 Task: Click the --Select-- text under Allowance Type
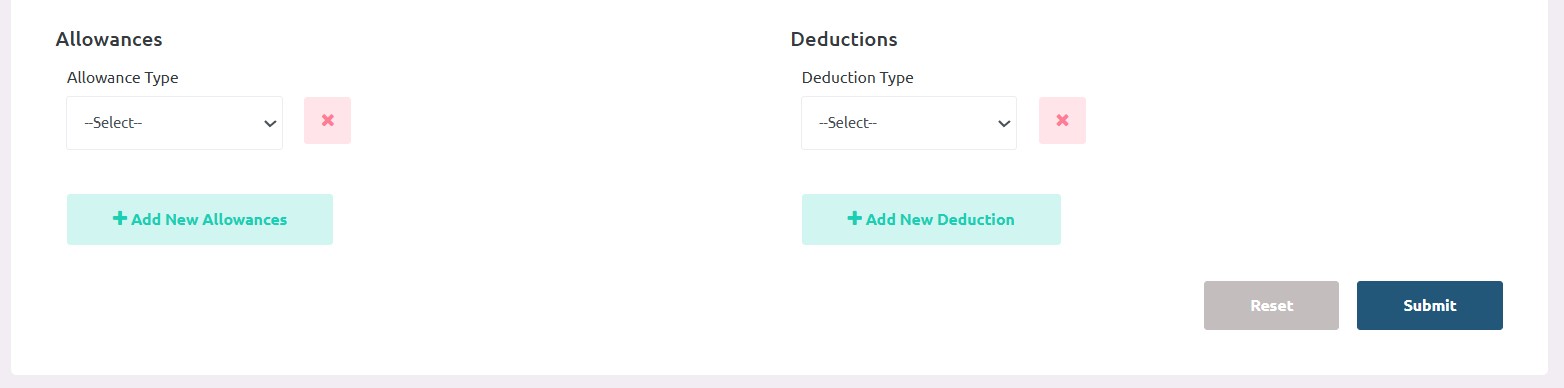pyautogui.click(x=113, y=123)
